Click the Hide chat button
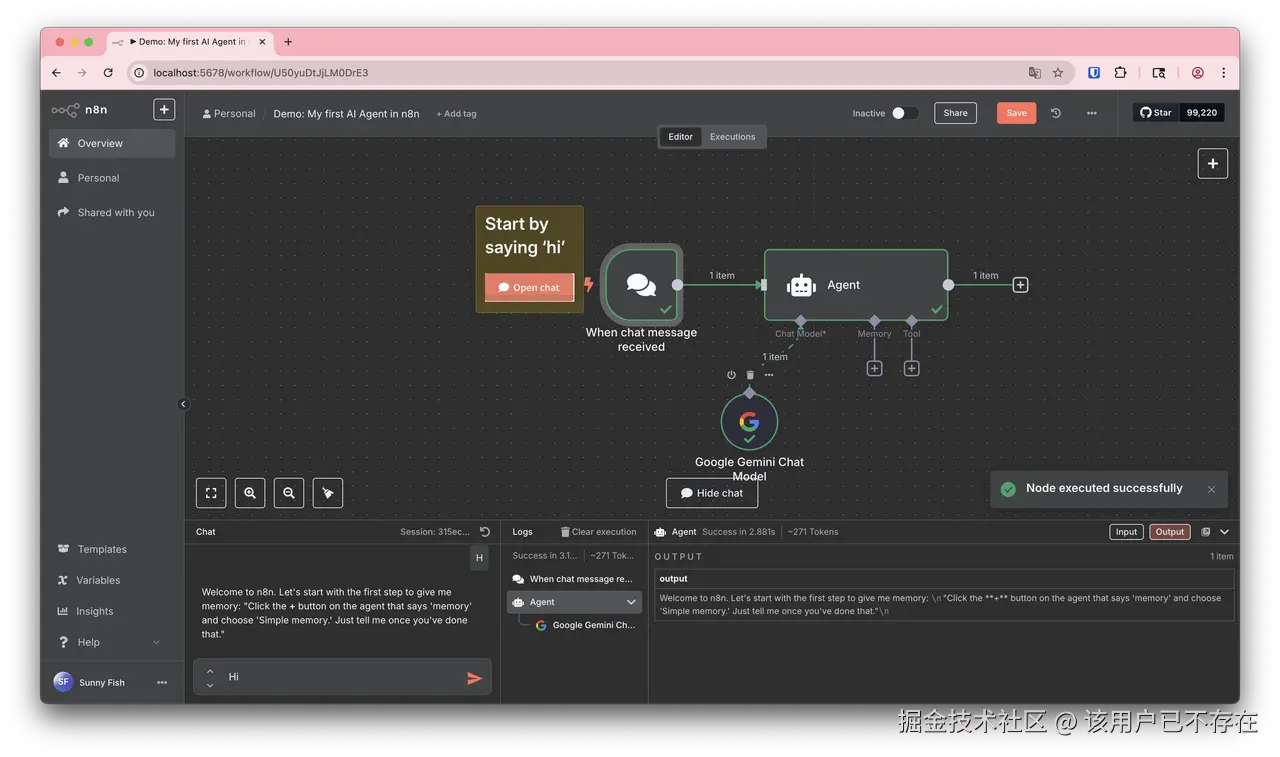 tap(712, 493)
